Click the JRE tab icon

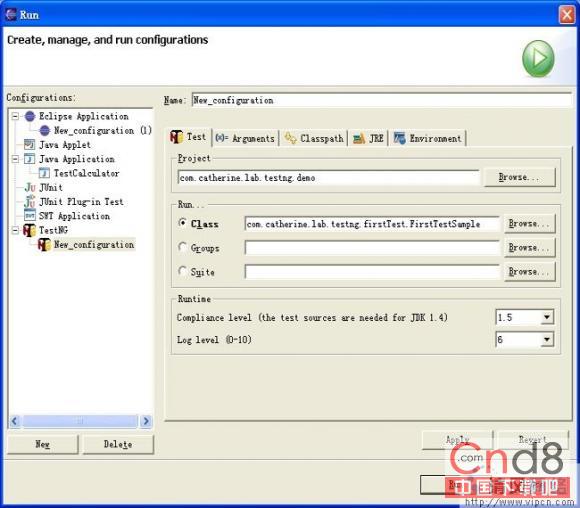click(359, 139)
